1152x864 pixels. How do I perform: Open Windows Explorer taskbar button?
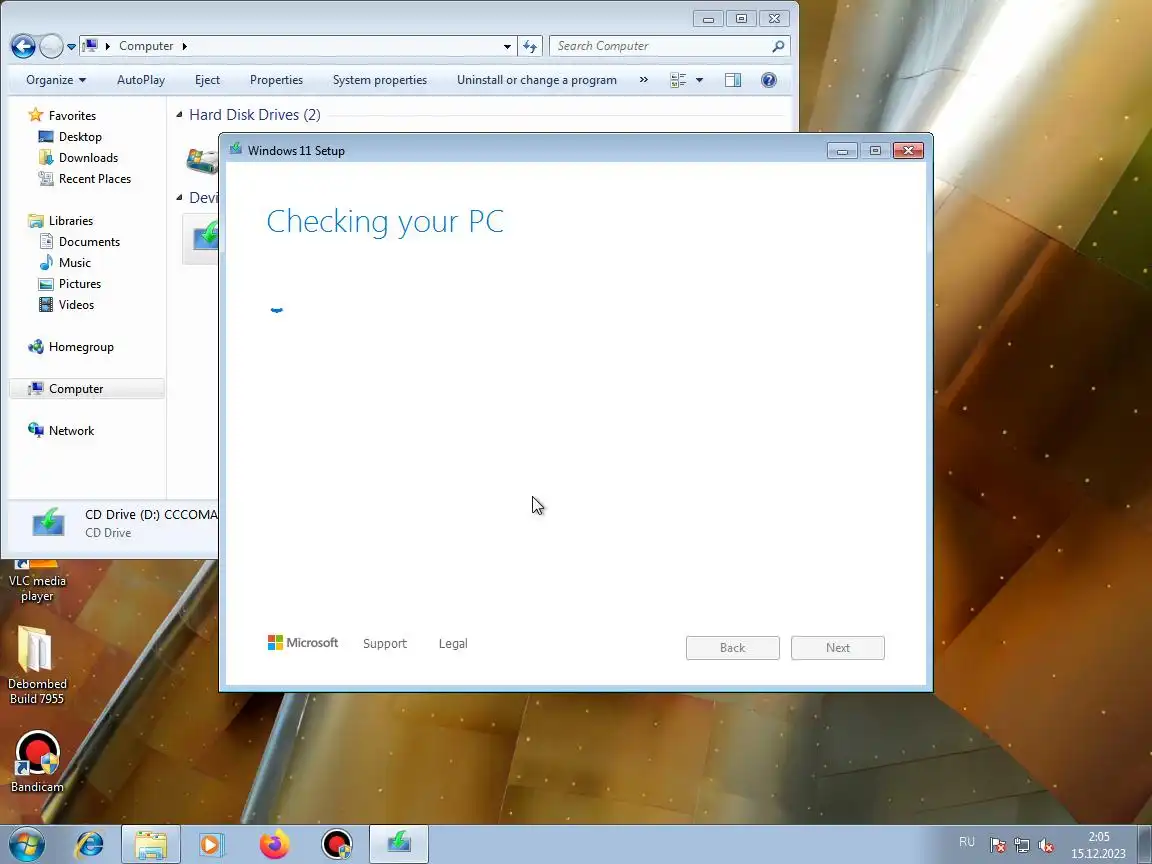[x=151, y=844]
